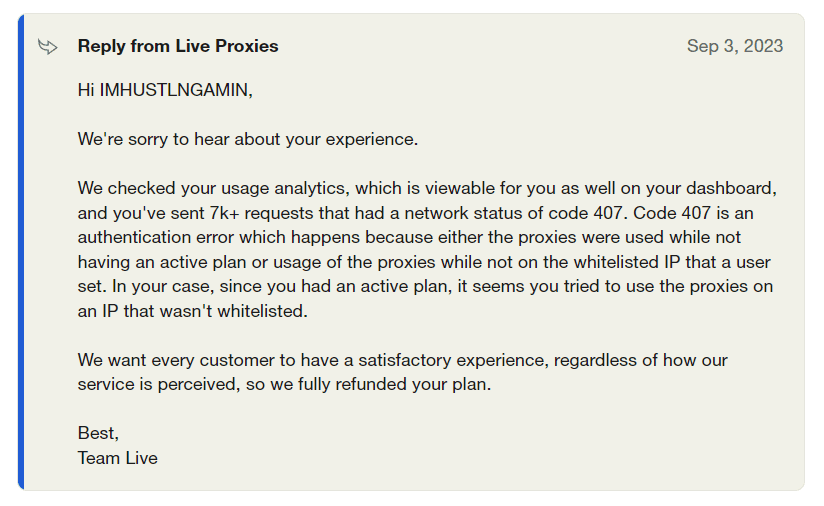The height and width of the screenshot is (506, 824).
Task: Click 'Live Proxies' in the reply header
Action: 227,46
